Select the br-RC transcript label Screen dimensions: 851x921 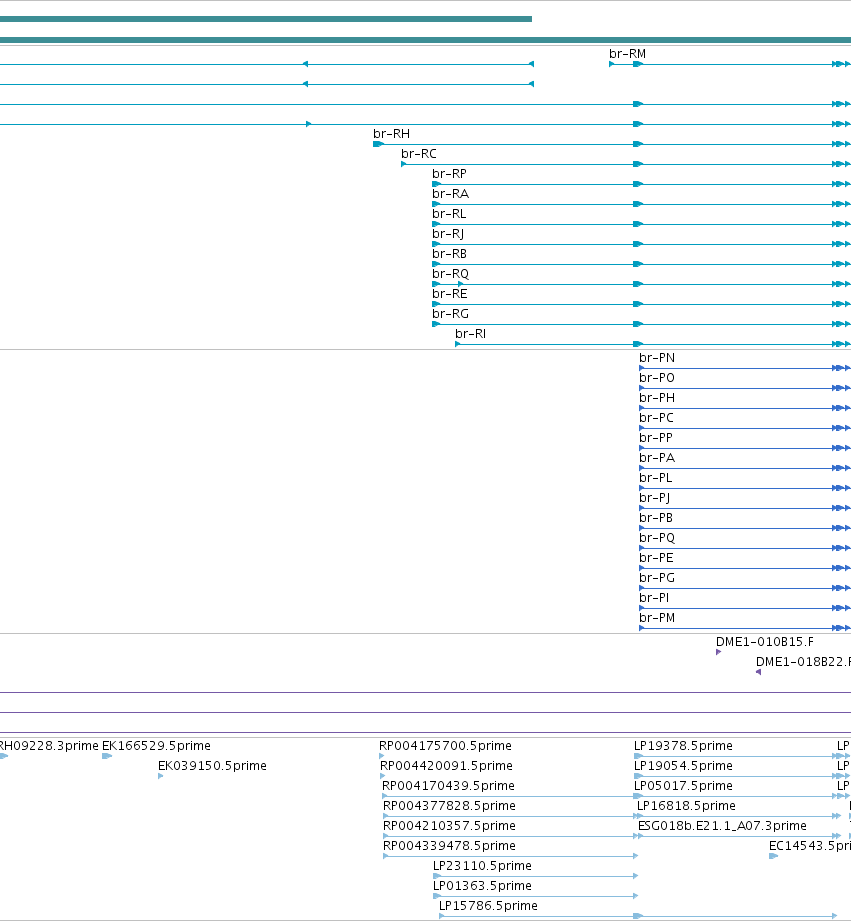(x=419, y=154)
